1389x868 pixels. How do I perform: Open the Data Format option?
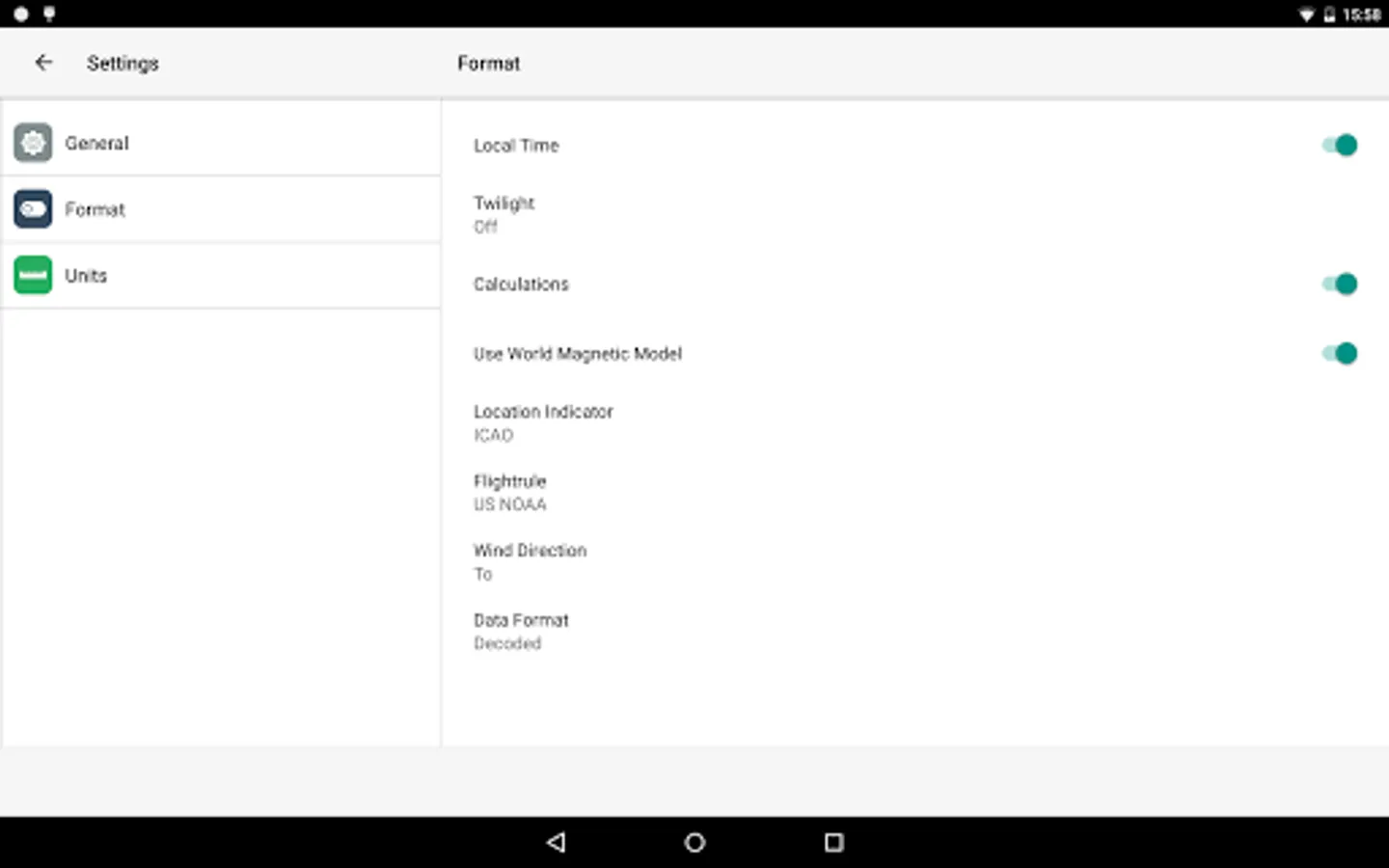pyautogui.click(x=915, y=631)
